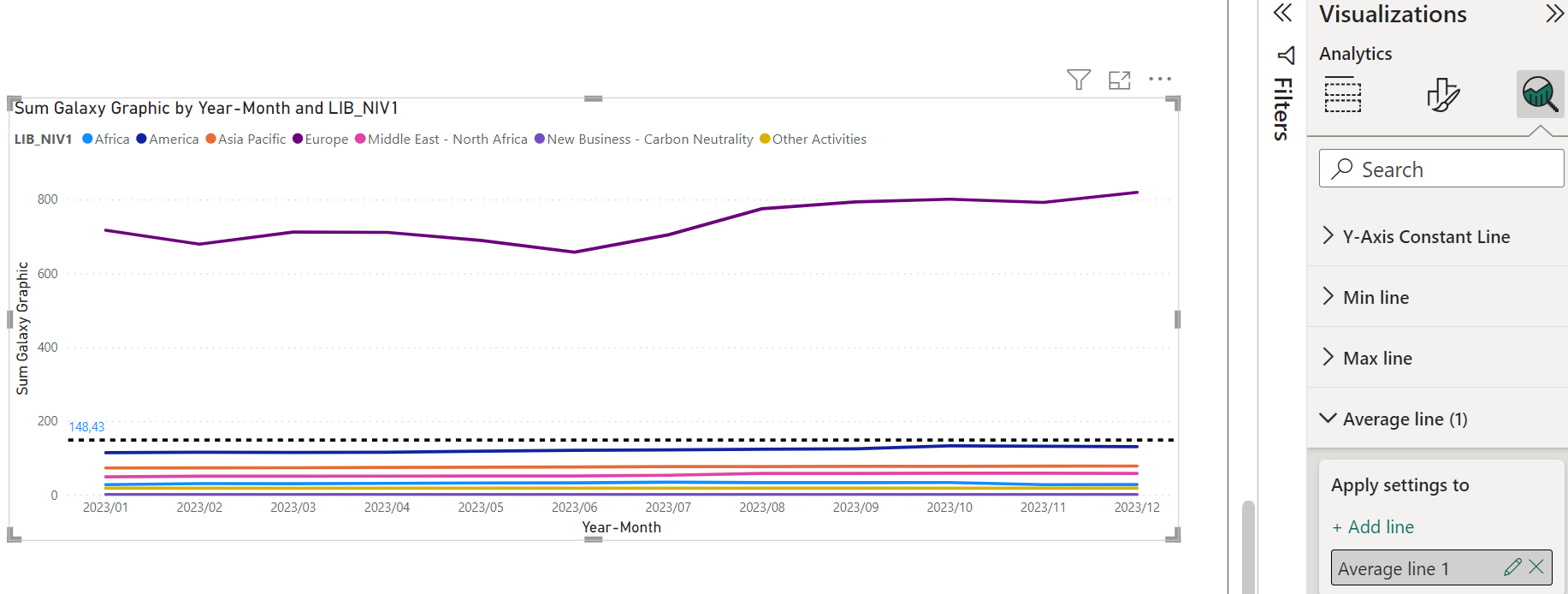Click the Filters pane megaphone icon
The height and width of the screenshot is (594, 1568).
(1286, 56)
